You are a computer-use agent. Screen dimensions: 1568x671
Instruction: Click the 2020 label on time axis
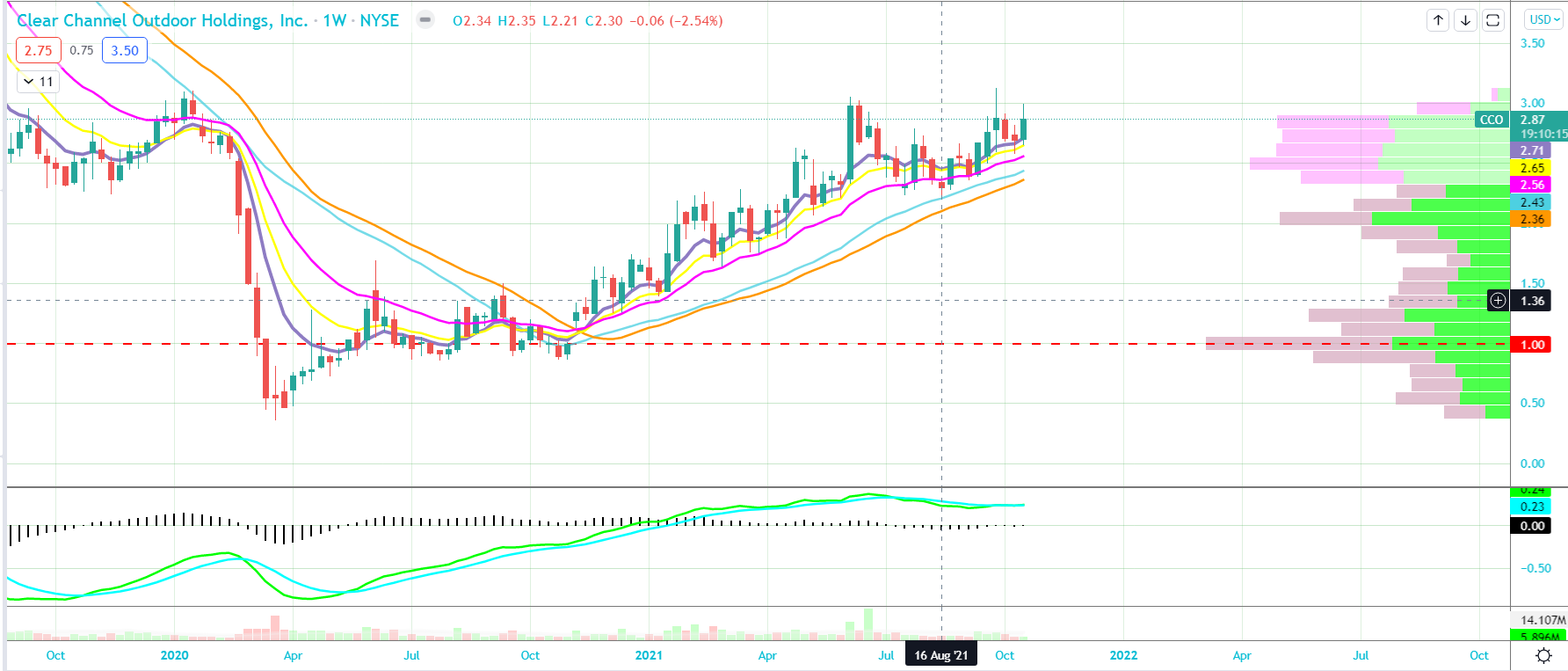tap(174, 655)
